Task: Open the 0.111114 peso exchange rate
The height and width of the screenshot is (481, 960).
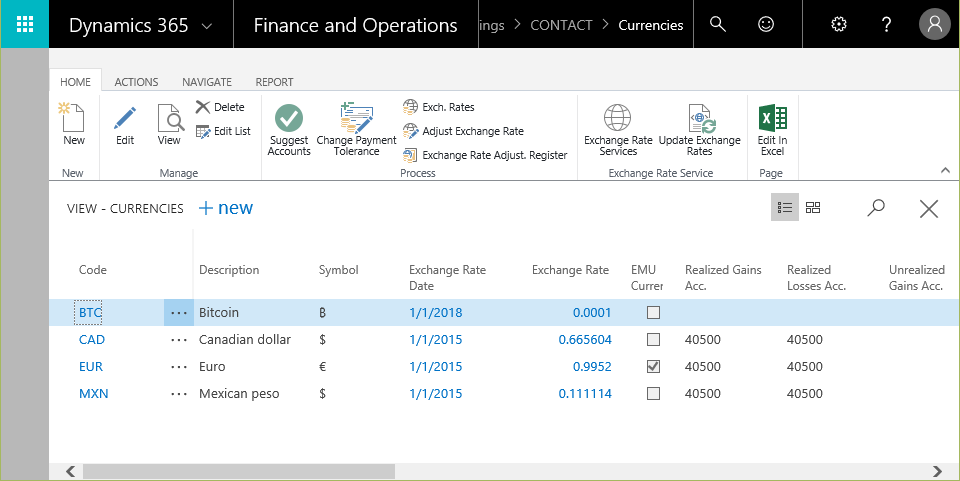Action: point(585,393)
